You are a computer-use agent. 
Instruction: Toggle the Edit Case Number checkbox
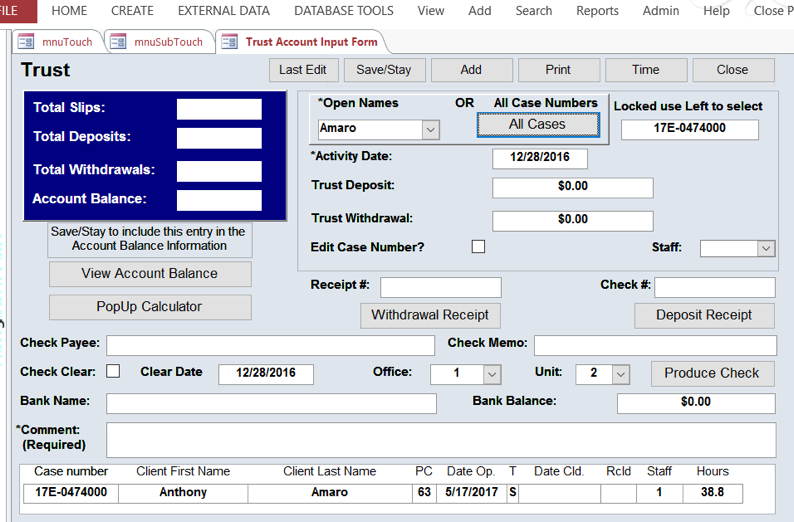(478, 246)
